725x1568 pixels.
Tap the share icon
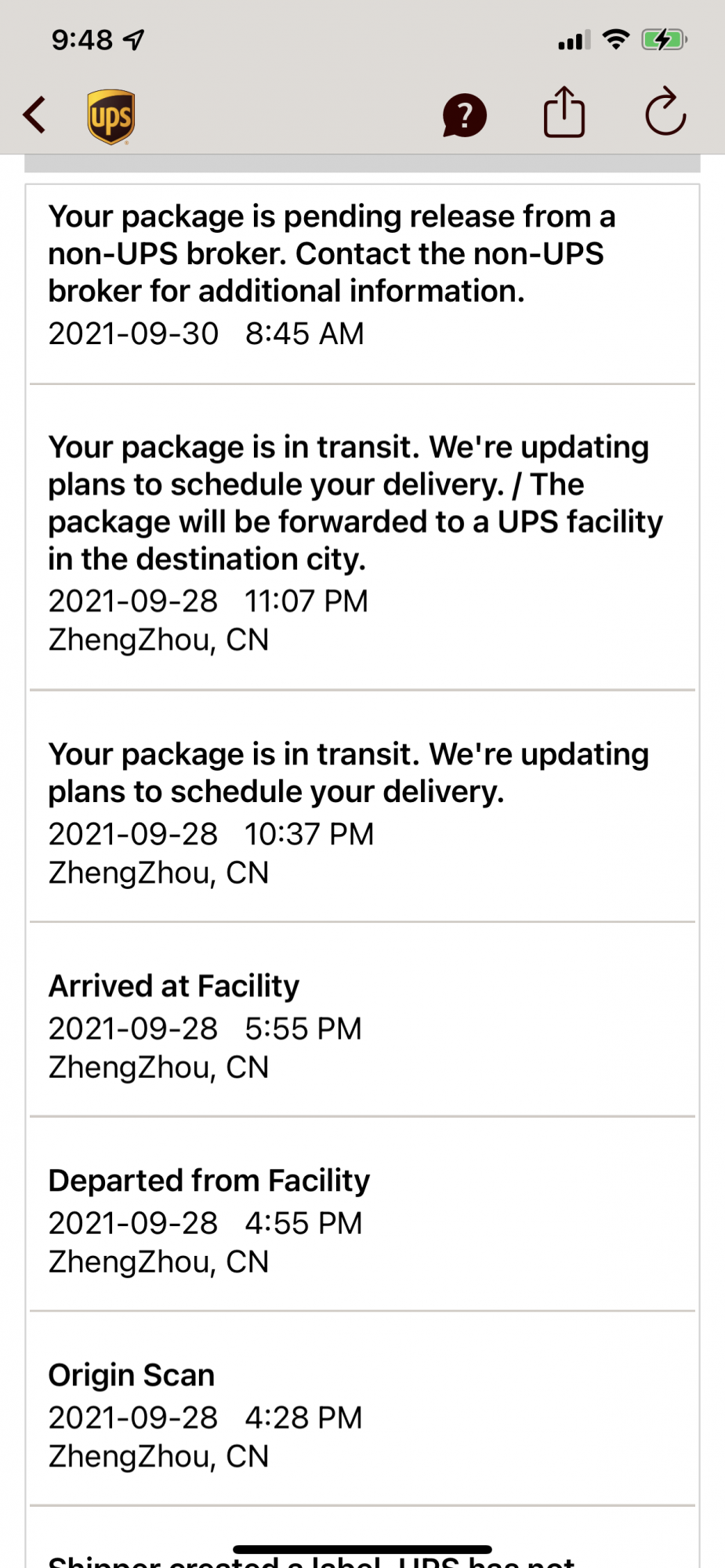(564, 113)
